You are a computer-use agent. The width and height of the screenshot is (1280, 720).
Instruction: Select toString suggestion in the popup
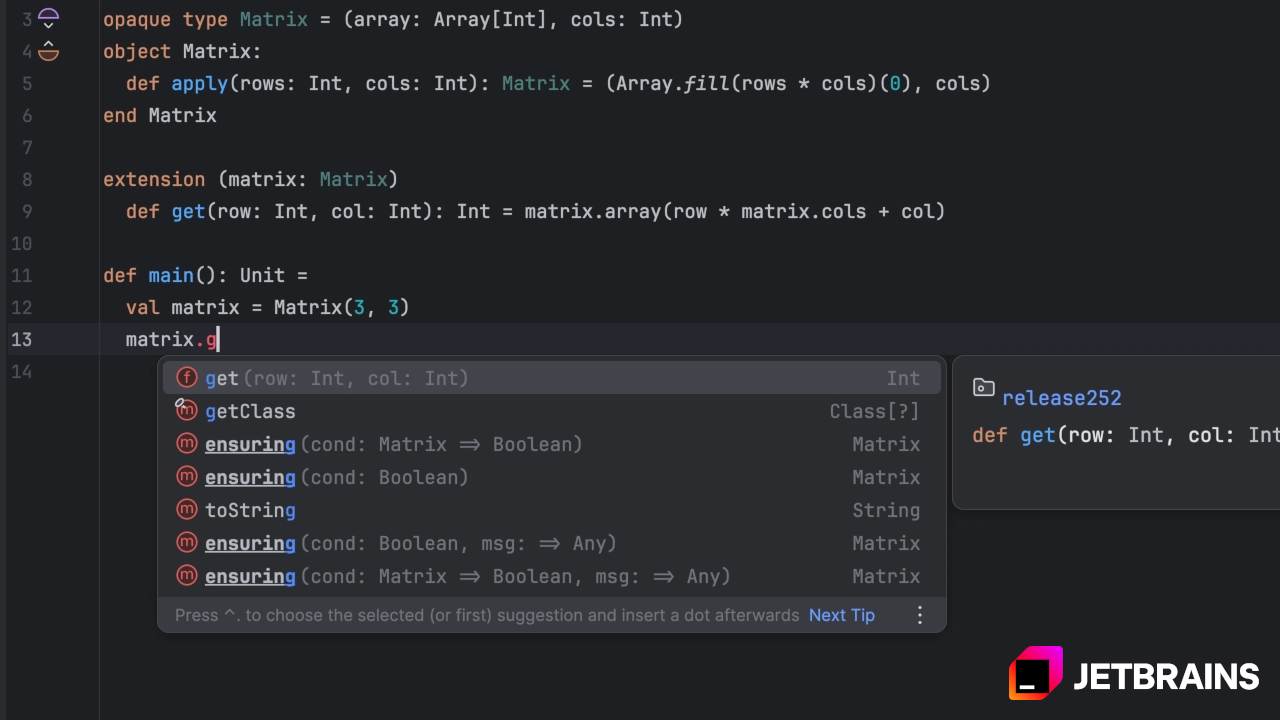tap(552, 510)
